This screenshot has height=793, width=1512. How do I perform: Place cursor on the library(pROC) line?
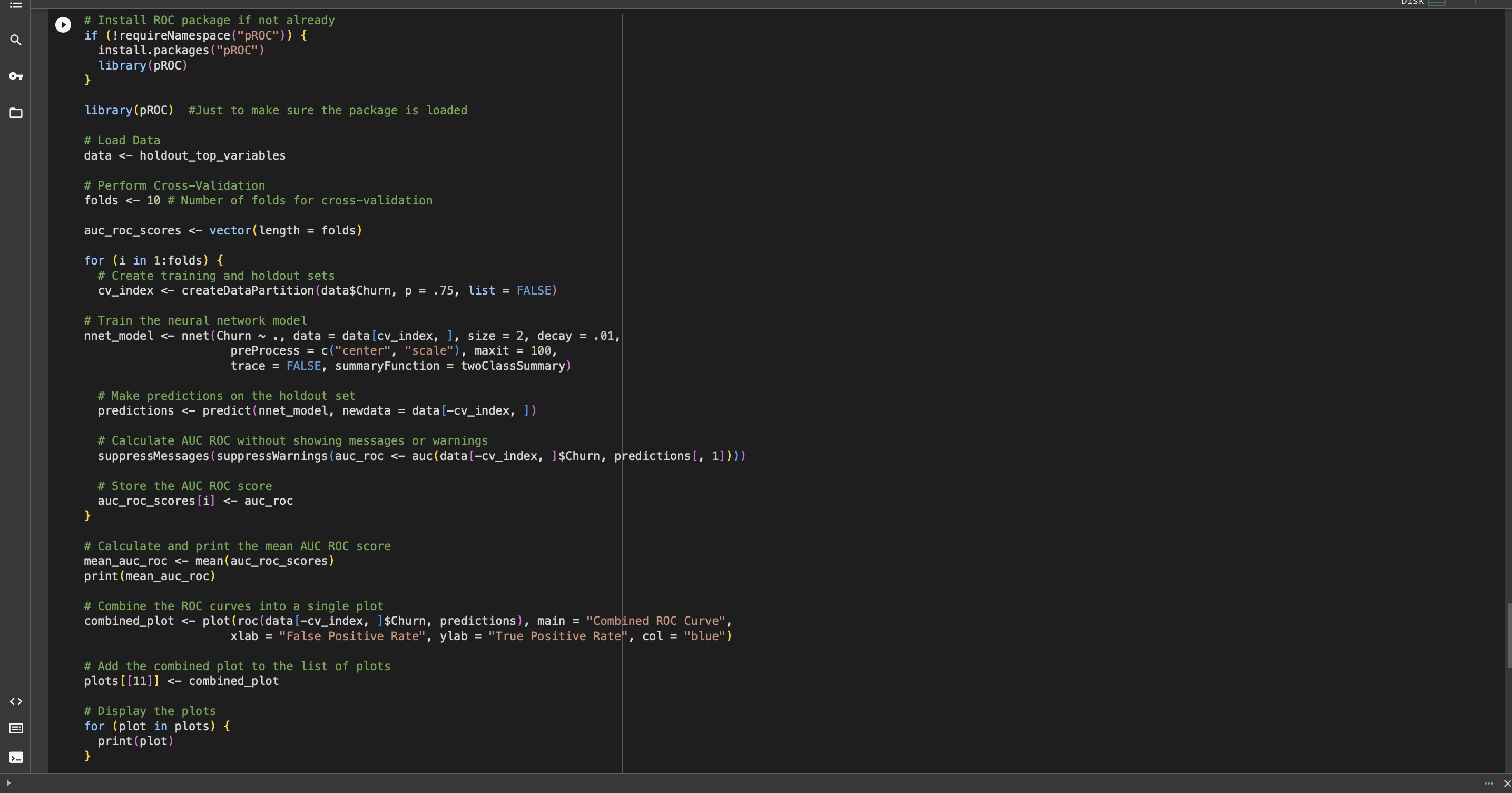coord(128,110)
